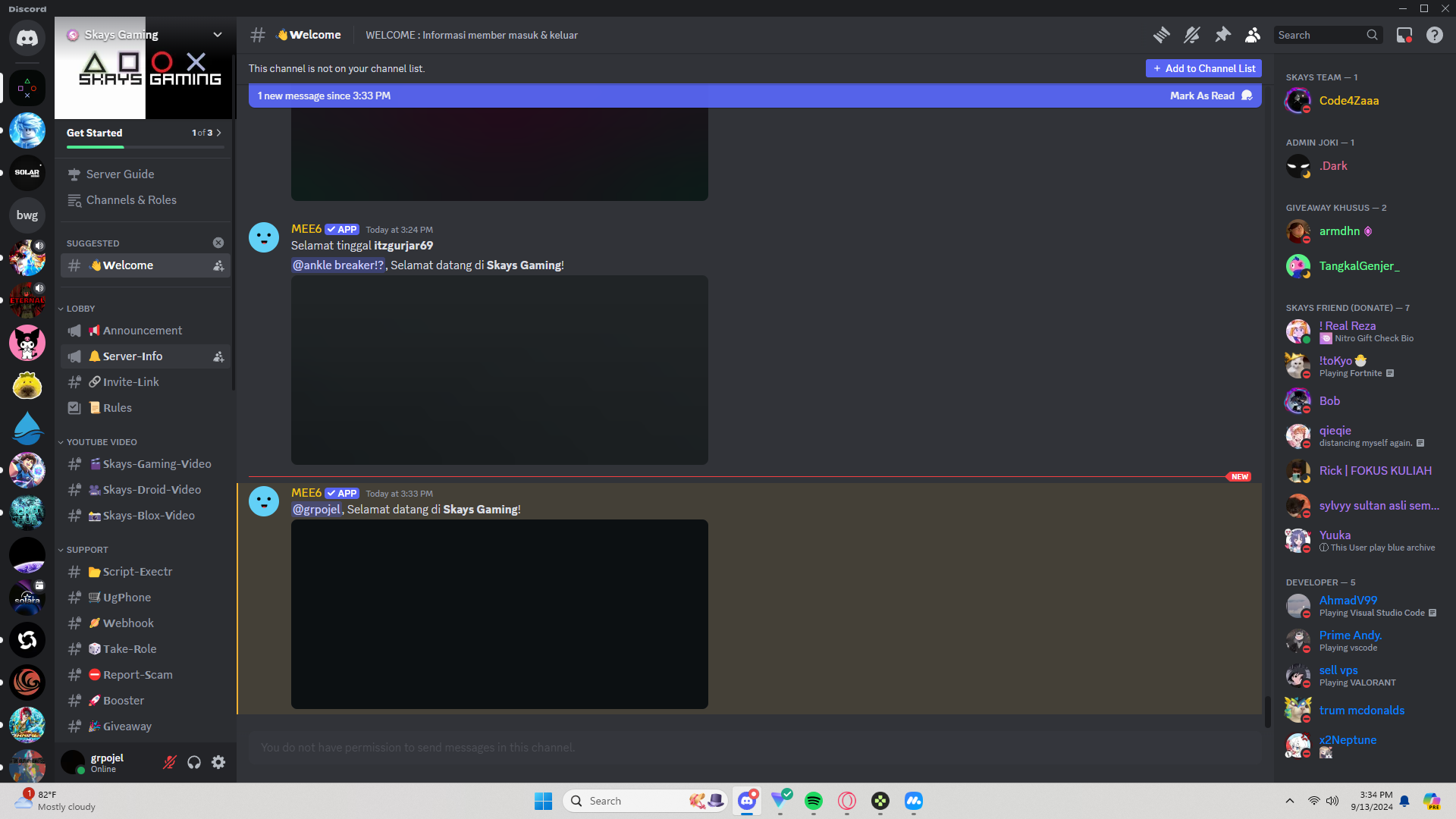The image size is (1456, 819).
Task: Open member AhmadV99 profile
Action: [x=1363, y=606]
